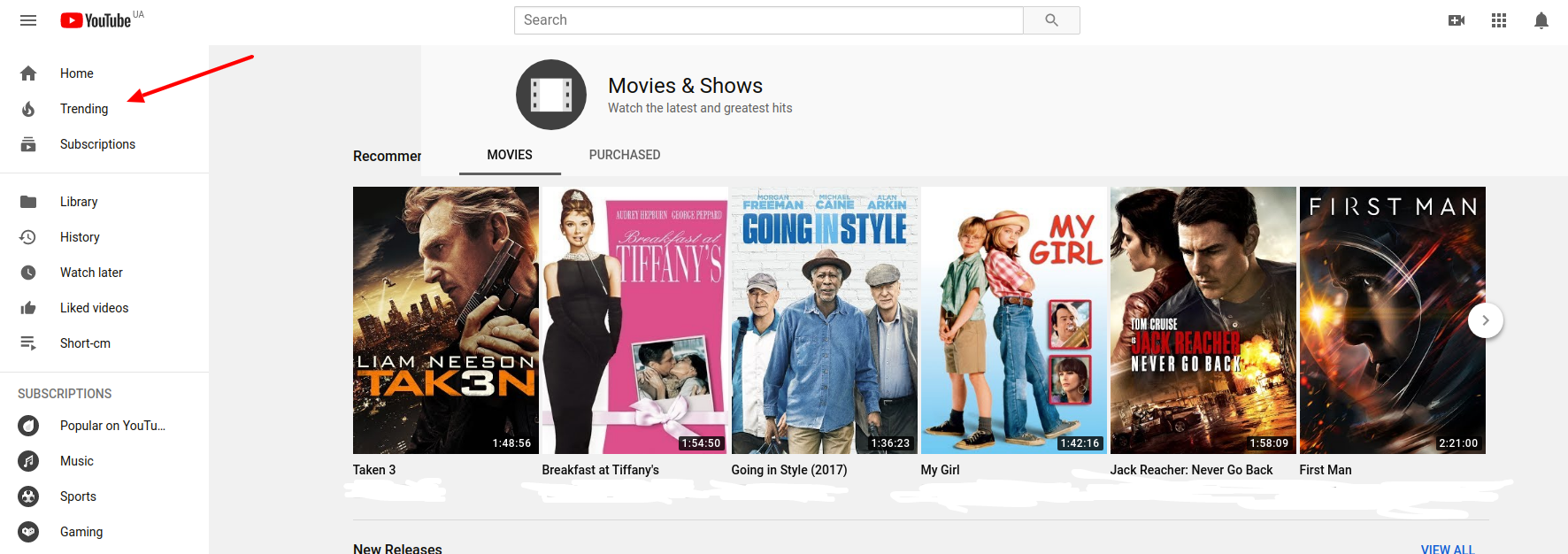Click the Library folder icon

28,202
